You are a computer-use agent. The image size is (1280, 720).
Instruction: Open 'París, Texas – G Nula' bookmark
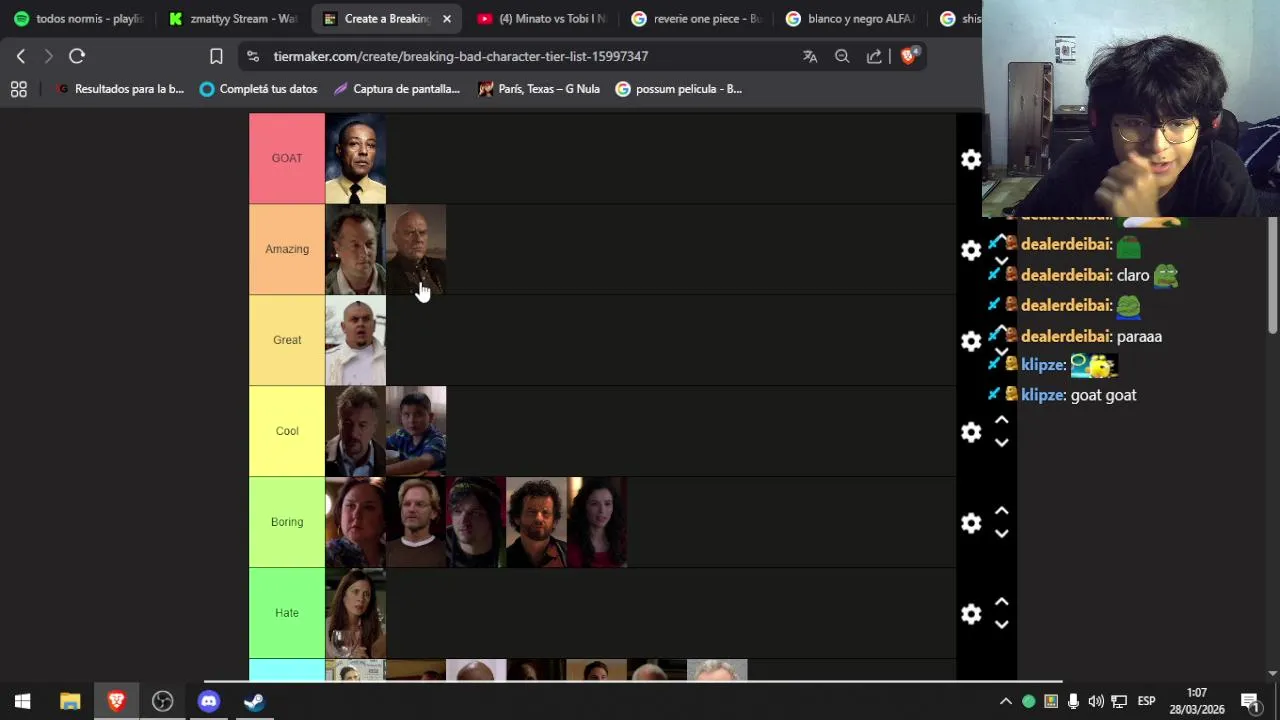539,89
